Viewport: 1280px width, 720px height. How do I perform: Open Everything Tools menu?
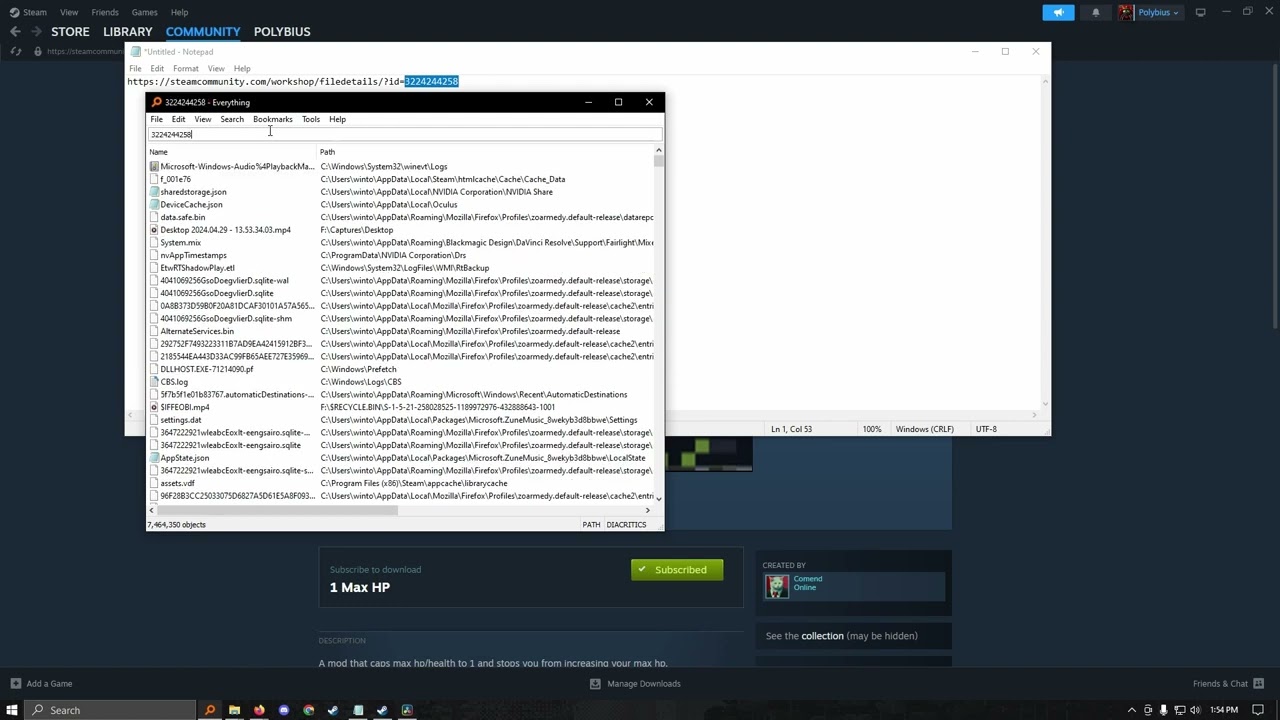click(x=311, y=119)
